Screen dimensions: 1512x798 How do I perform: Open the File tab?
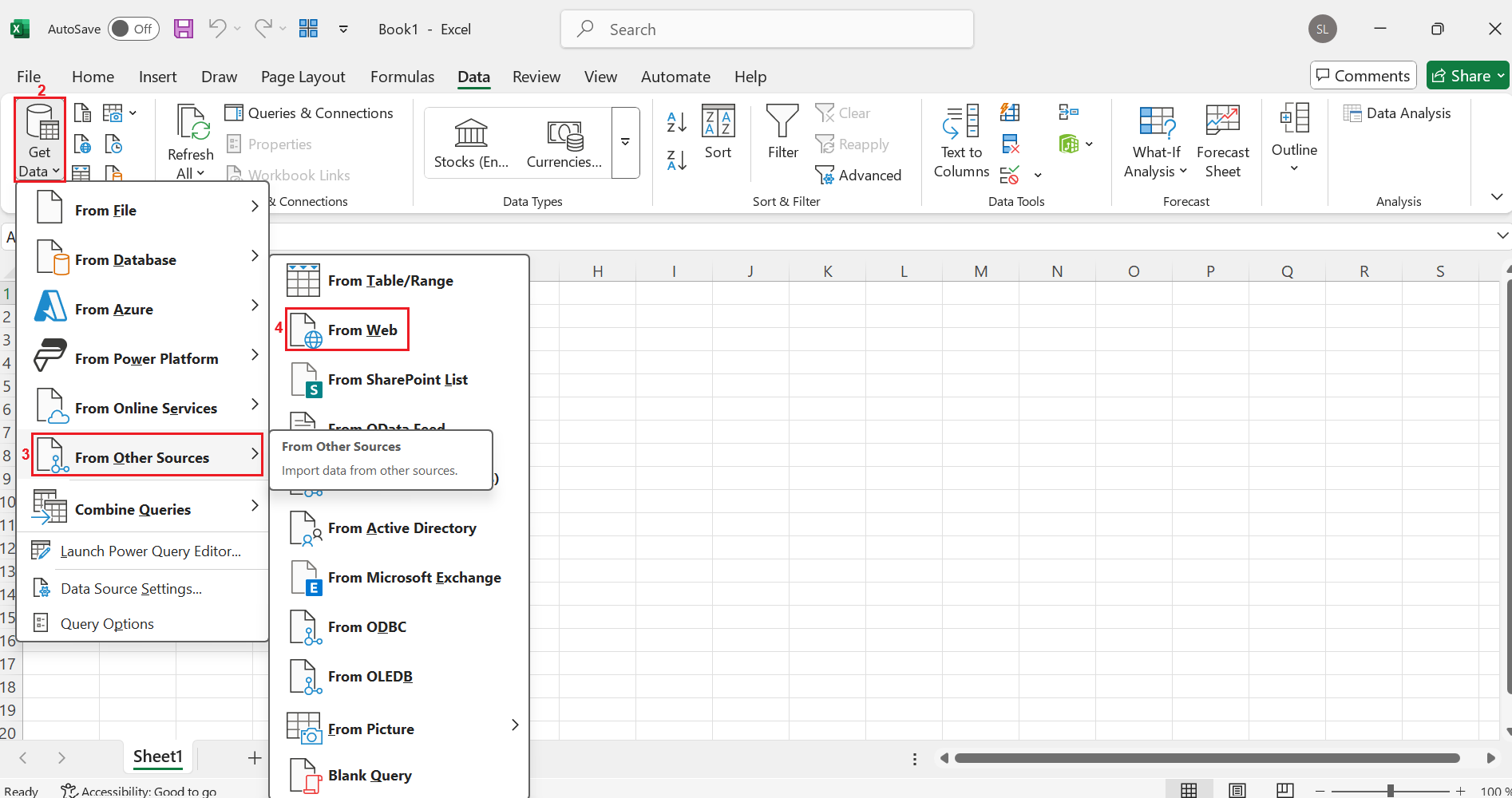29,77
